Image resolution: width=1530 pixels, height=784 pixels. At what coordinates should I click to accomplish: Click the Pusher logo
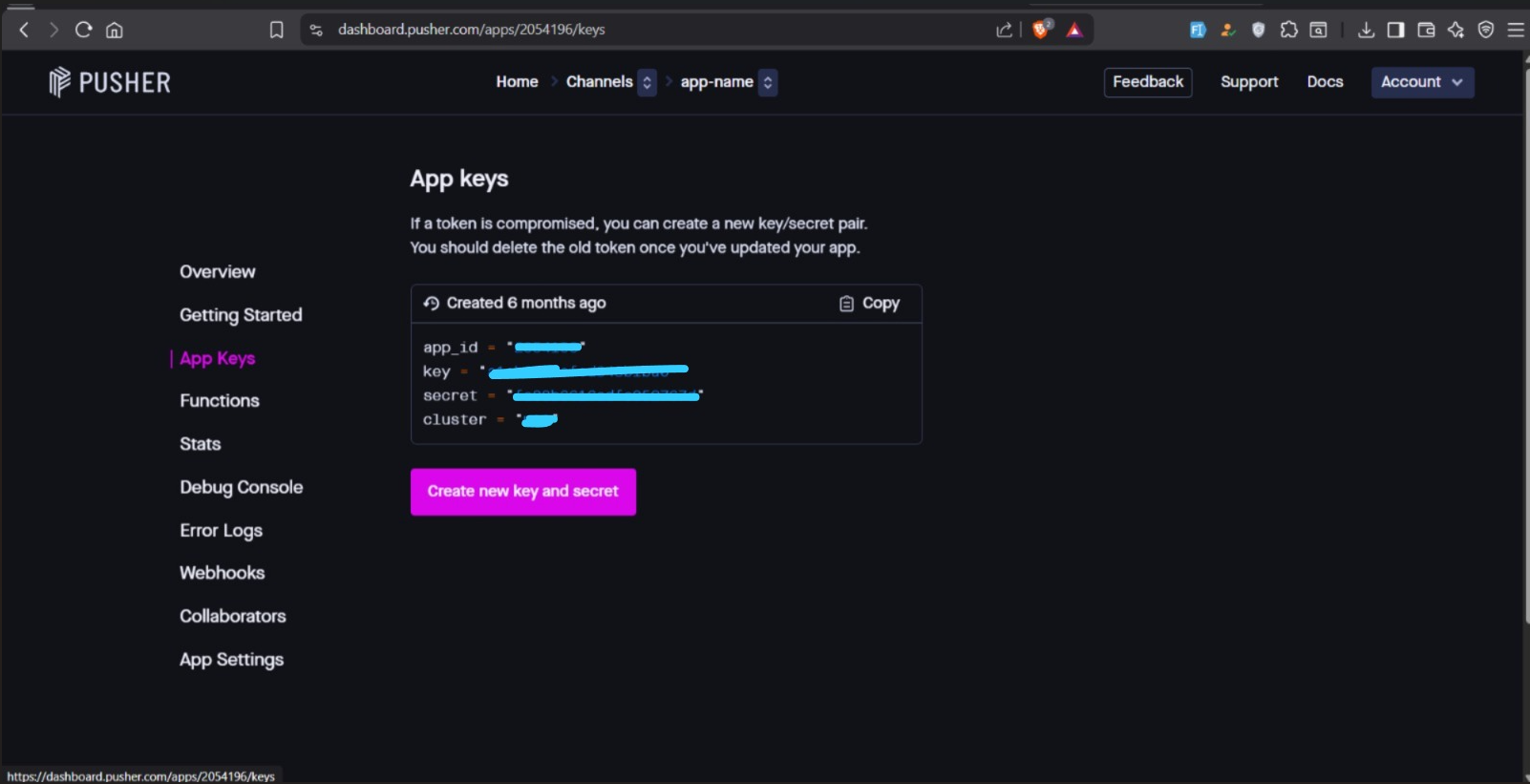coord(110,82)
